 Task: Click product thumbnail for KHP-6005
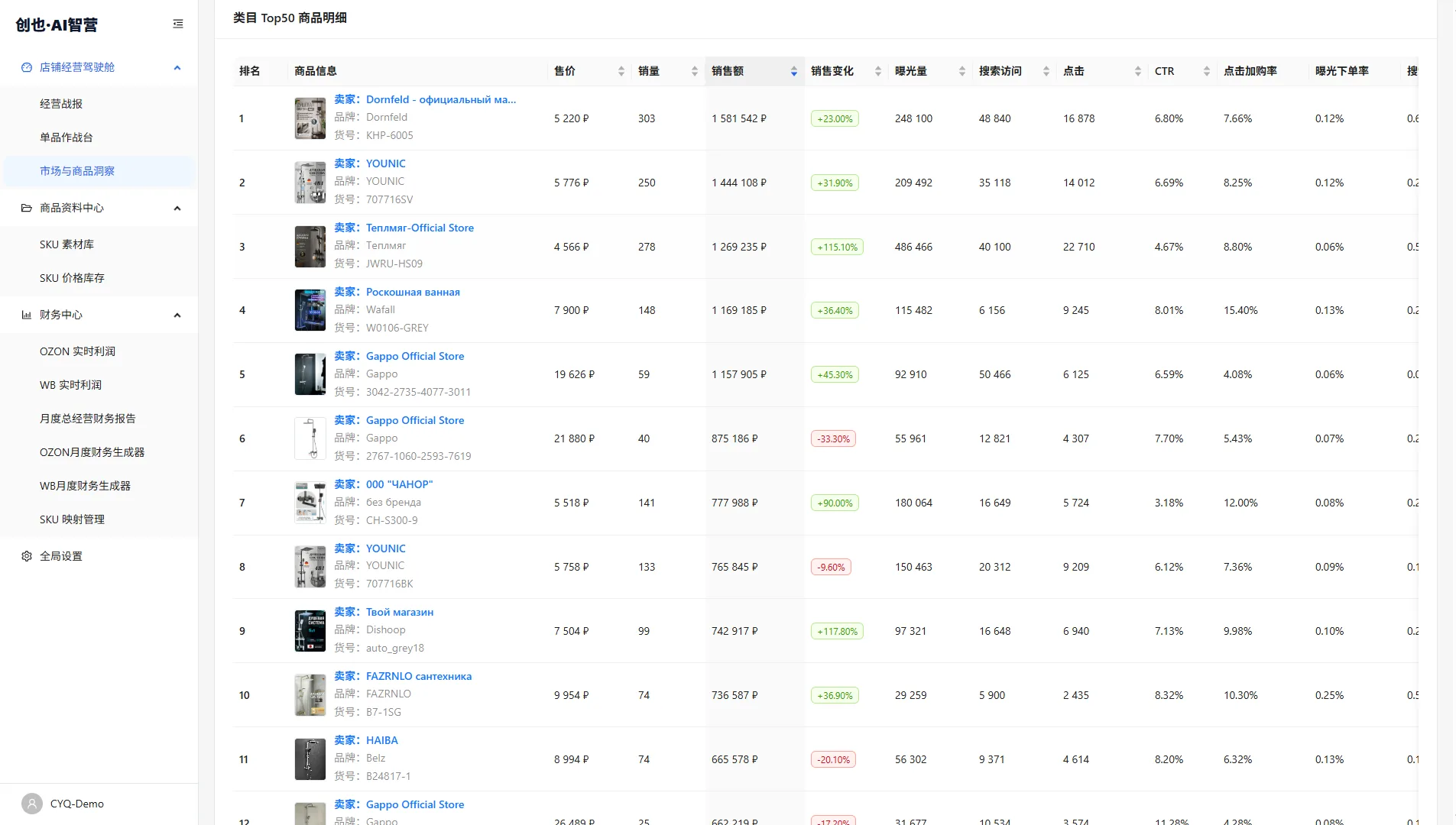310,118
